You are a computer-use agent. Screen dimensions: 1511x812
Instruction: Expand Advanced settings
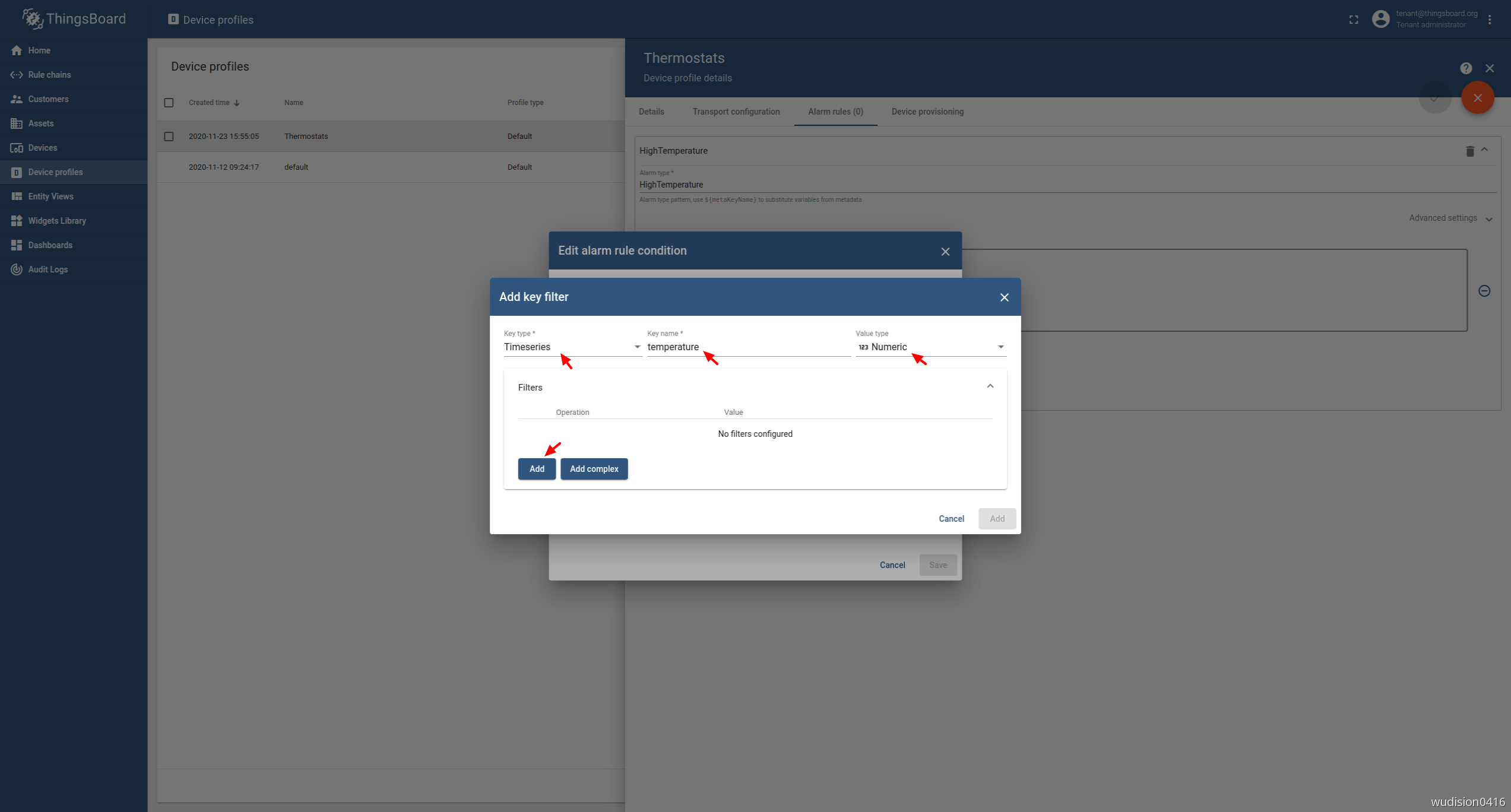(1450, 218)
